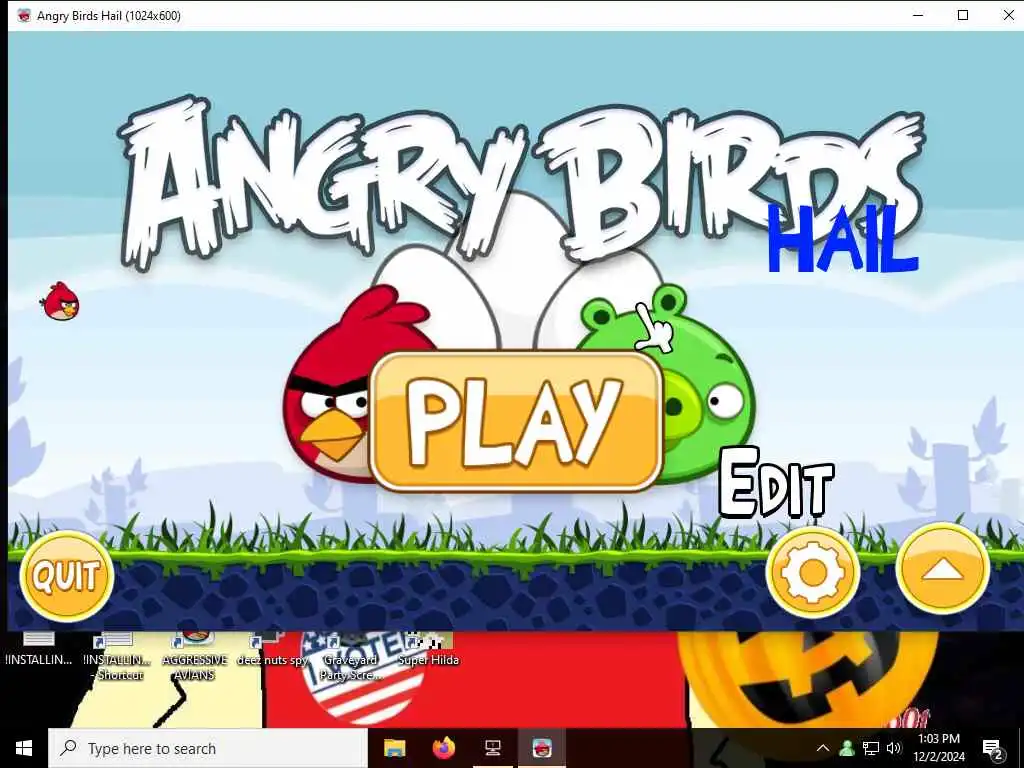Maximize the Angry Birds Hail window
The height and width of the screenshot is (768, 1024).
963,15
